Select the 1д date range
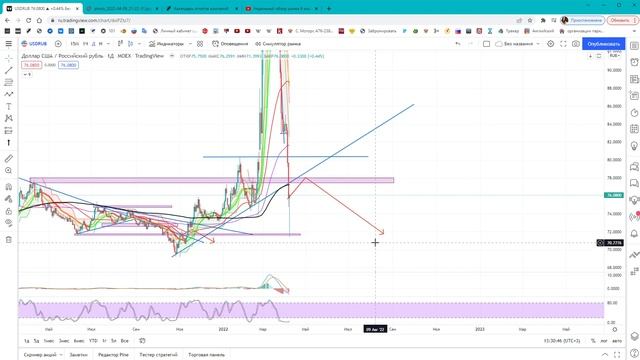640x360 pixels. tap(27, 341)
